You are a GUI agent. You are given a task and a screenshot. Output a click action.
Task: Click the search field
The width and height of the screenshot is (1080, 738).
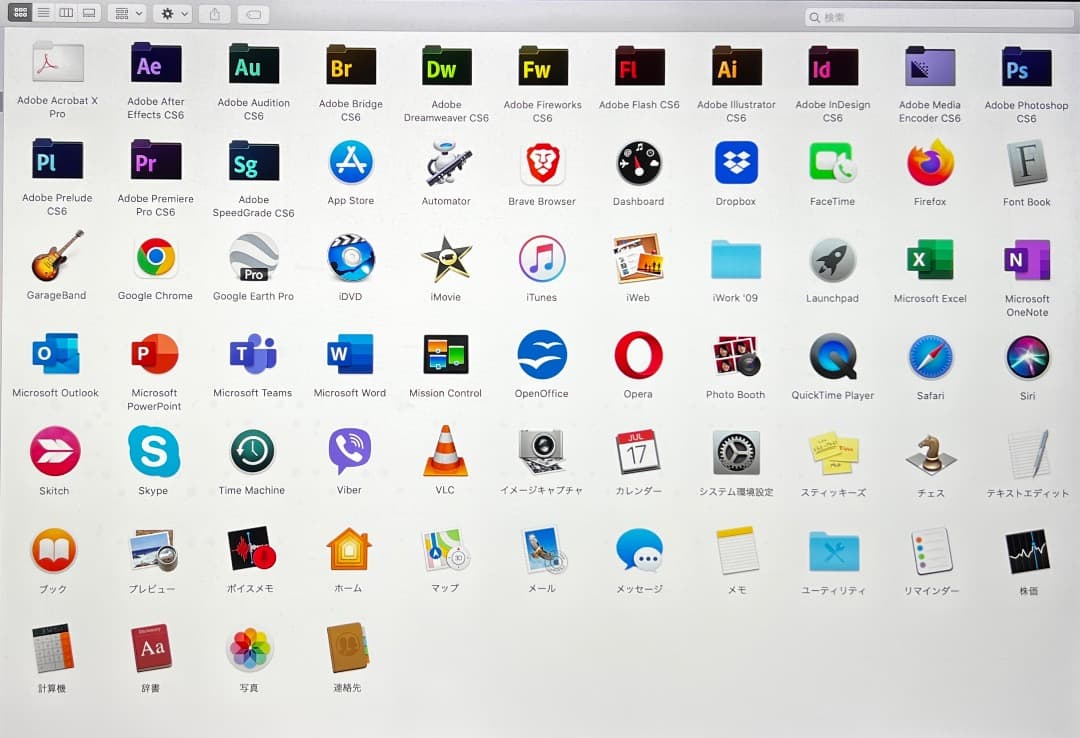pos(939,17)
